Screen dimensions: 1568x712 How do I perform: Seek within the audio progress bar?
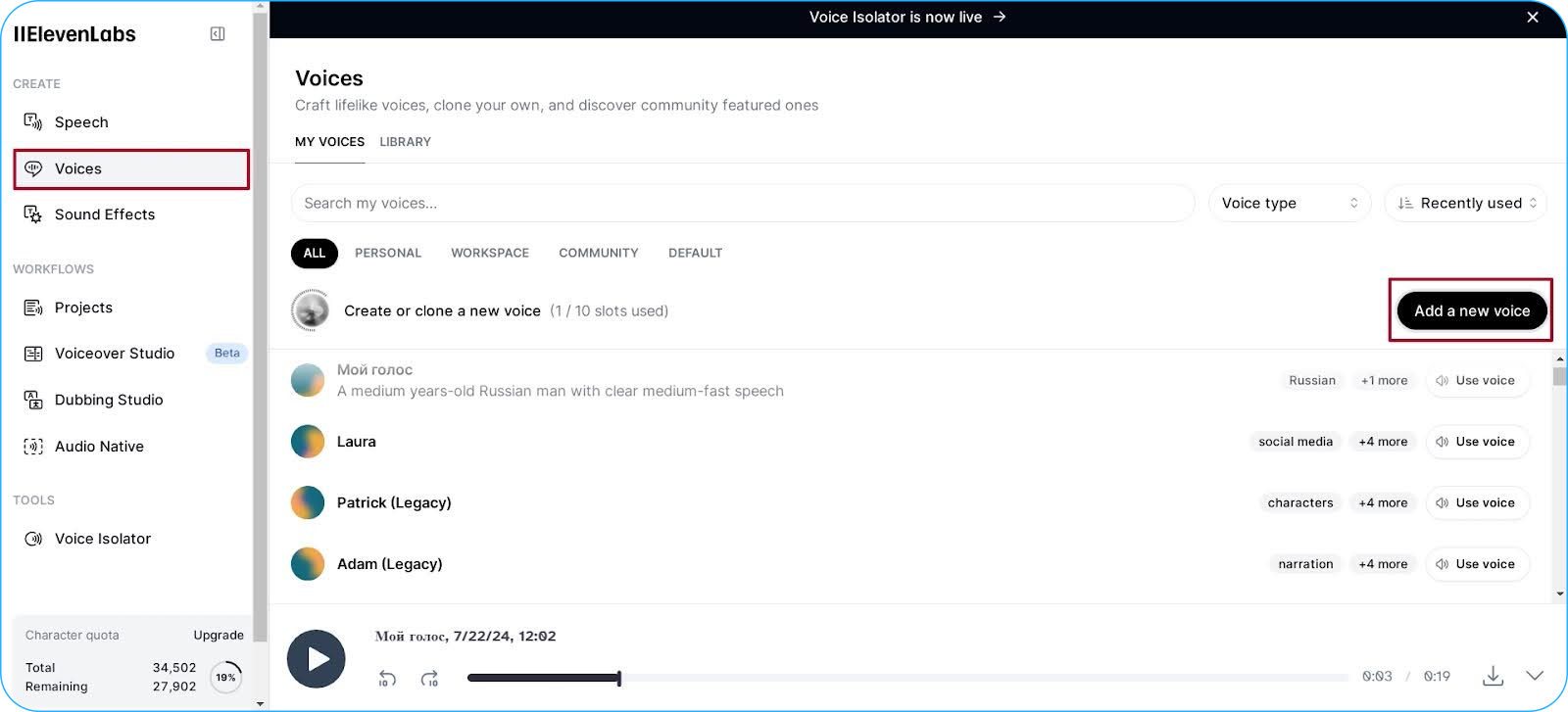point(907,677)
